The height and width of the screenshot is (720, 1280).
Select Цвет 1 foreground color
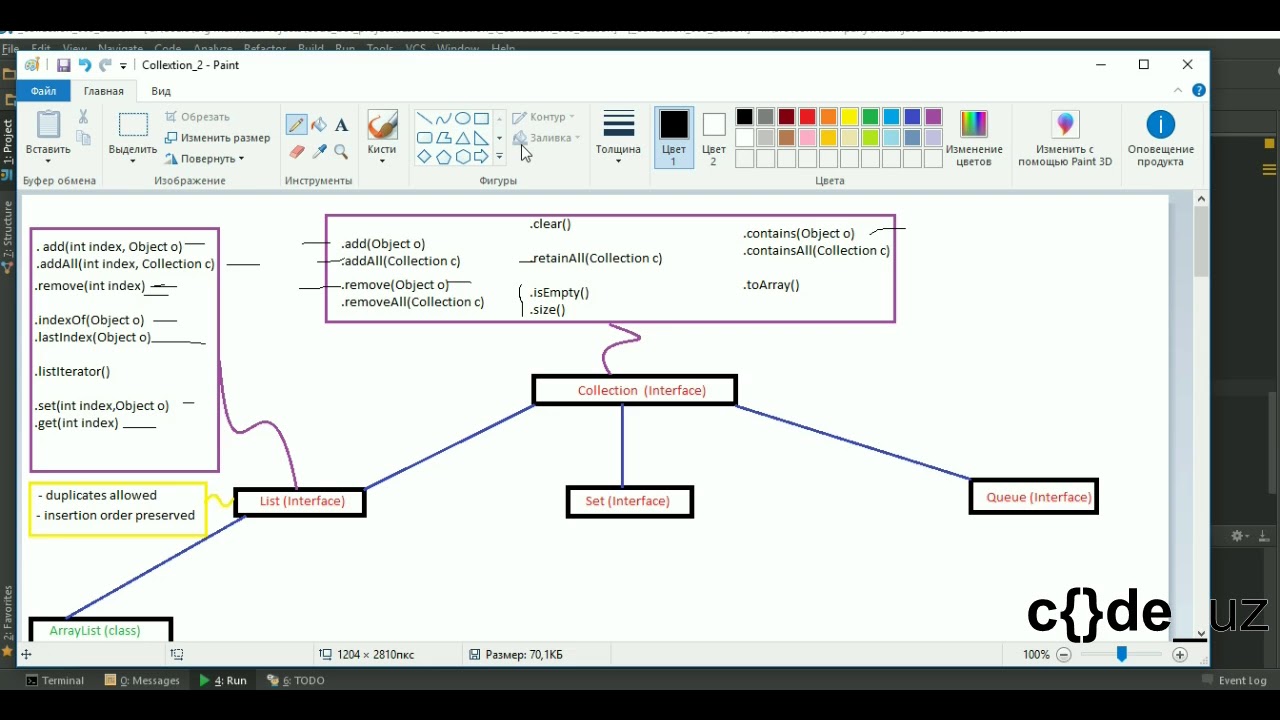674,137
